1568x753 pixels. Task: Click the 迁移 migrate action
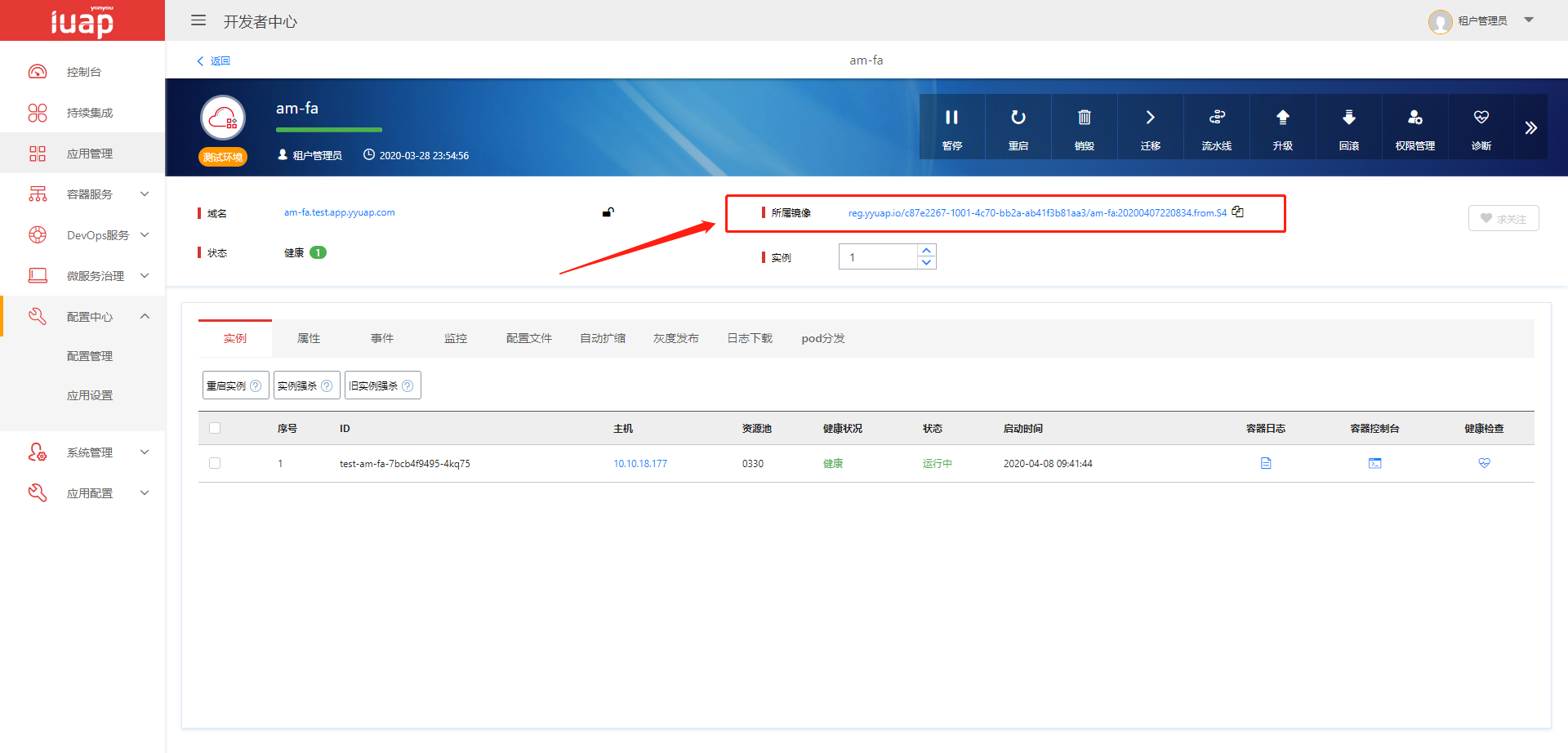pos(1151,127)
